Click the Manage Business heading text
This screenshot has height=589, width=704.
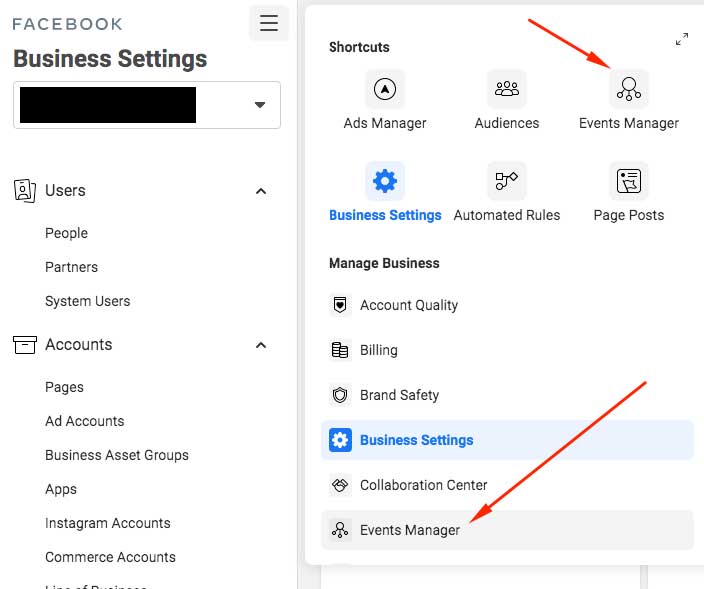(384, 263)
